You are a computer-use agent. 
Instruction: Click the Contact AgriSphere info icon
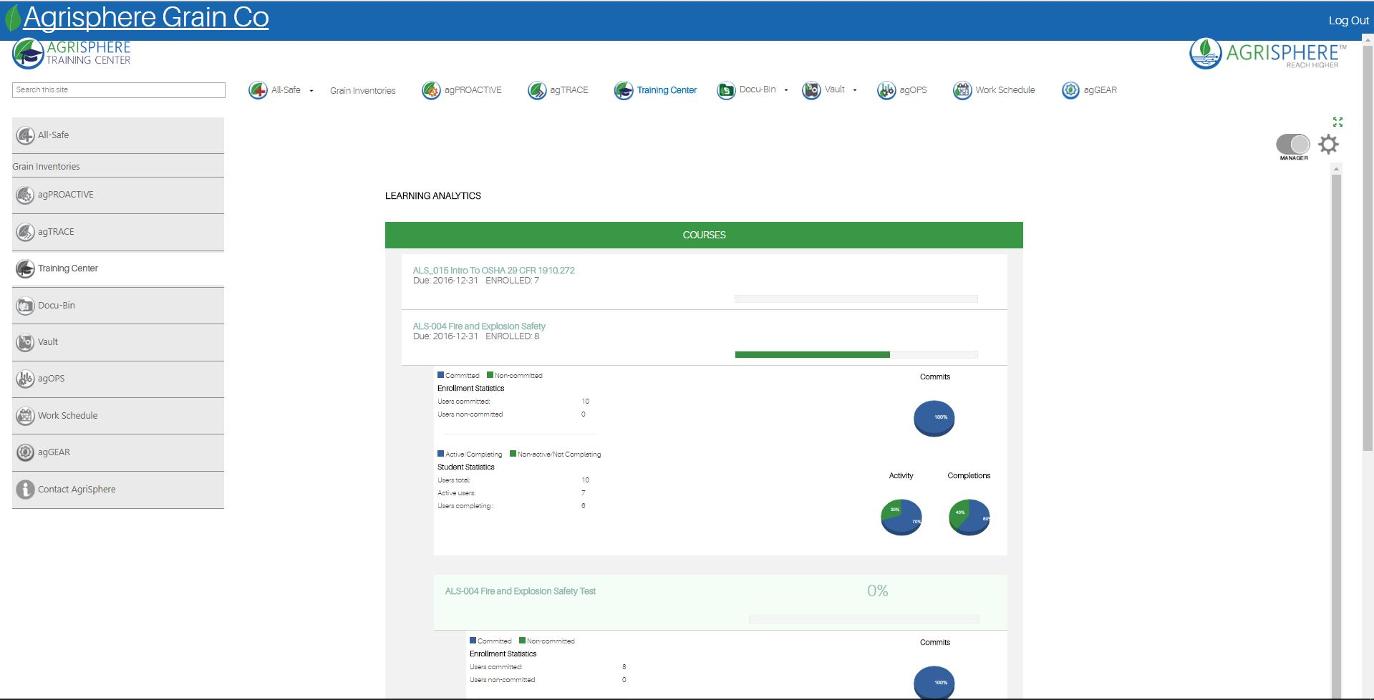(x=25, y=490)
